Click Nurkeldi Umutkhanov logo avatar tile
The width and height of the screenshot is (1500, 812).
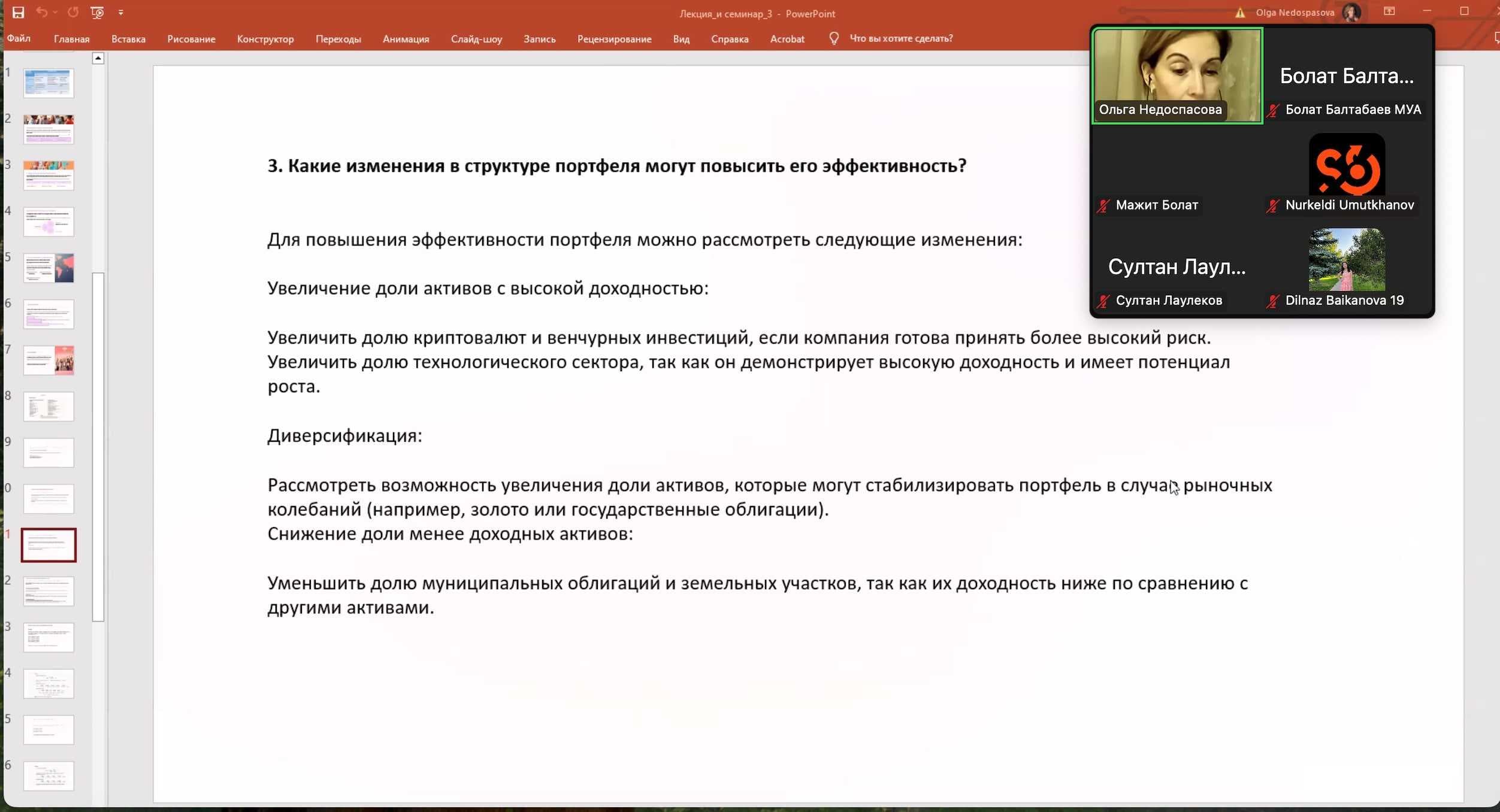tap(1347, 165)
